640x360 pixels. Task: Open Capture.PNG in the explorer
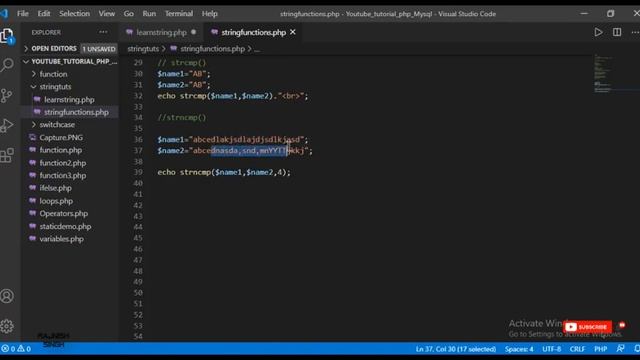coord(61,138)
